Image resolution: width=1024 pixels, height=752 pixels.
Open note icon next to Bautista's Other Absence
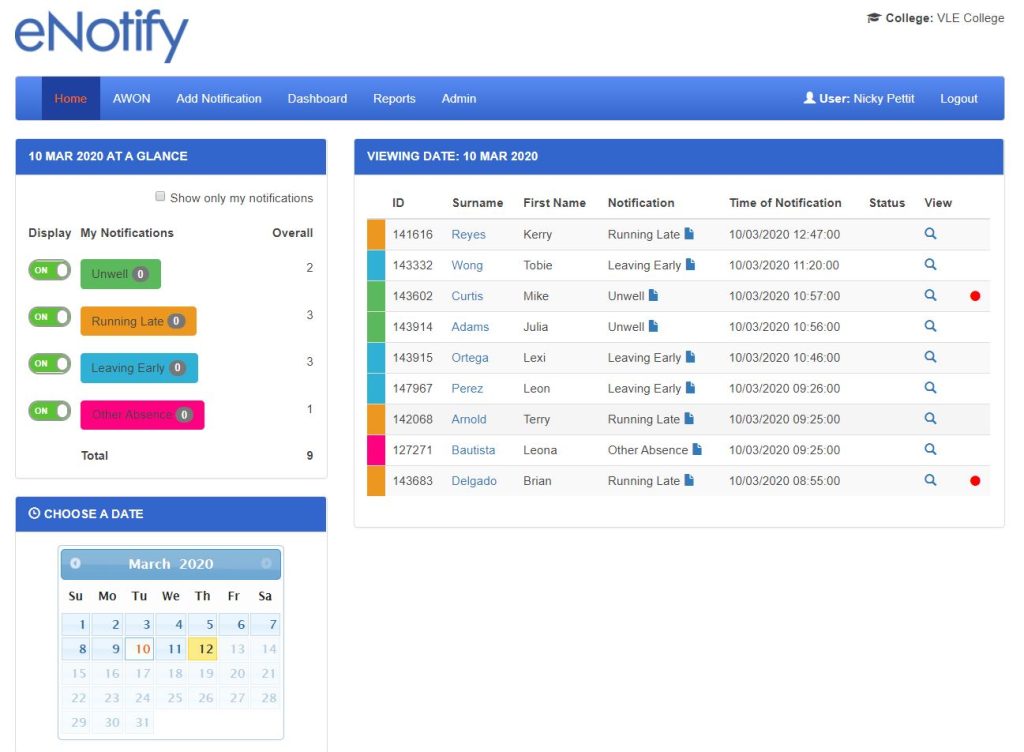(697, 450)
